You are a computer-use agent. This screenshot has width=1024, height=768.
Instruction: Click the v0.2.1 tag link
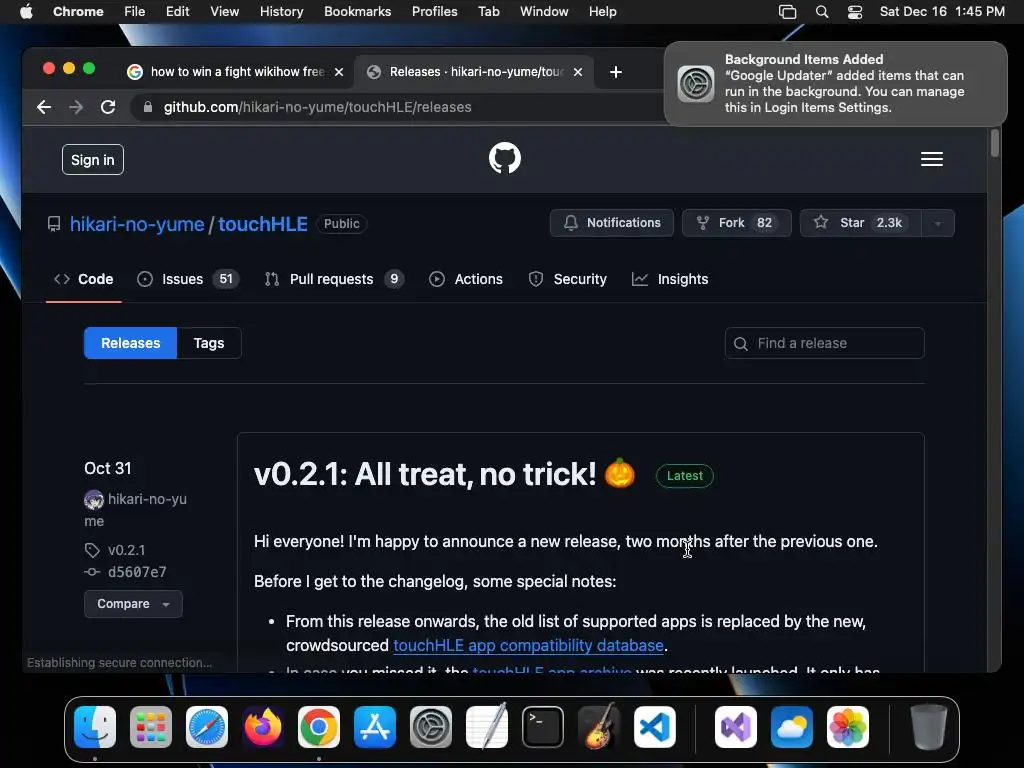click(126, 550)
